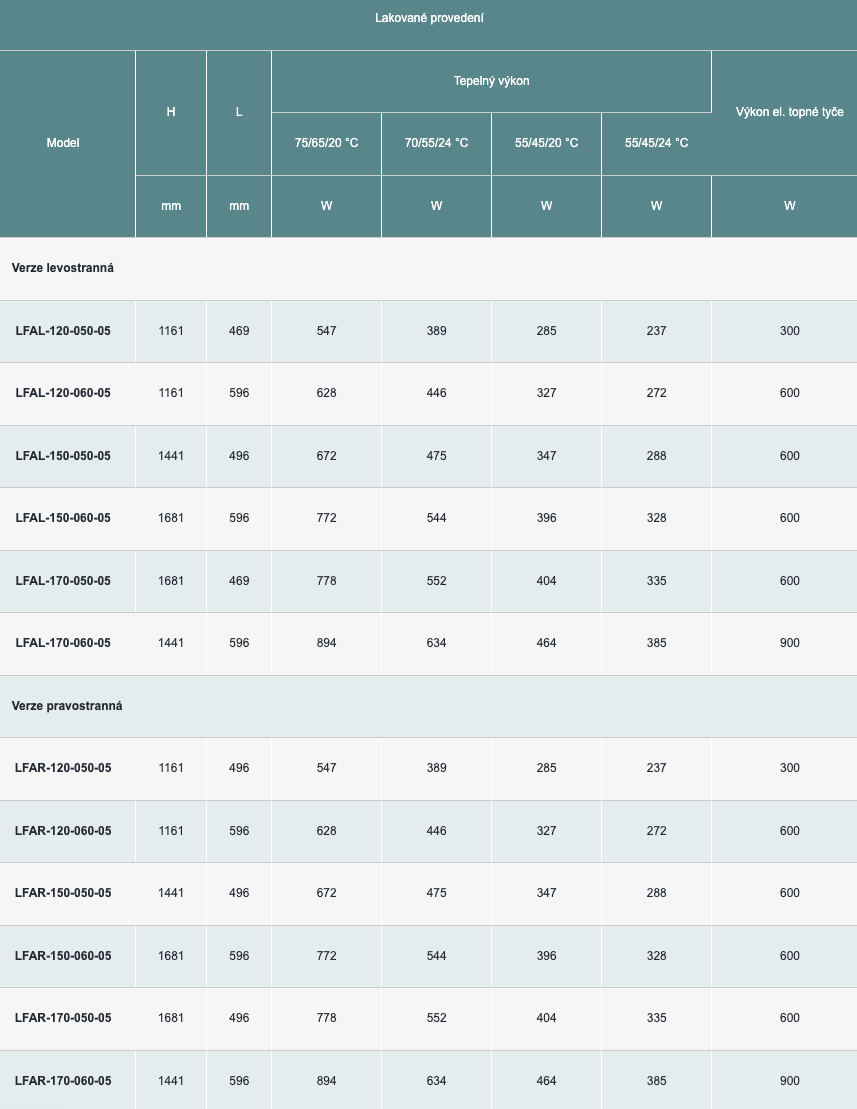
Task: Click the 778 value in the LFAL-170-050-05 row
Action: [326, 581]
